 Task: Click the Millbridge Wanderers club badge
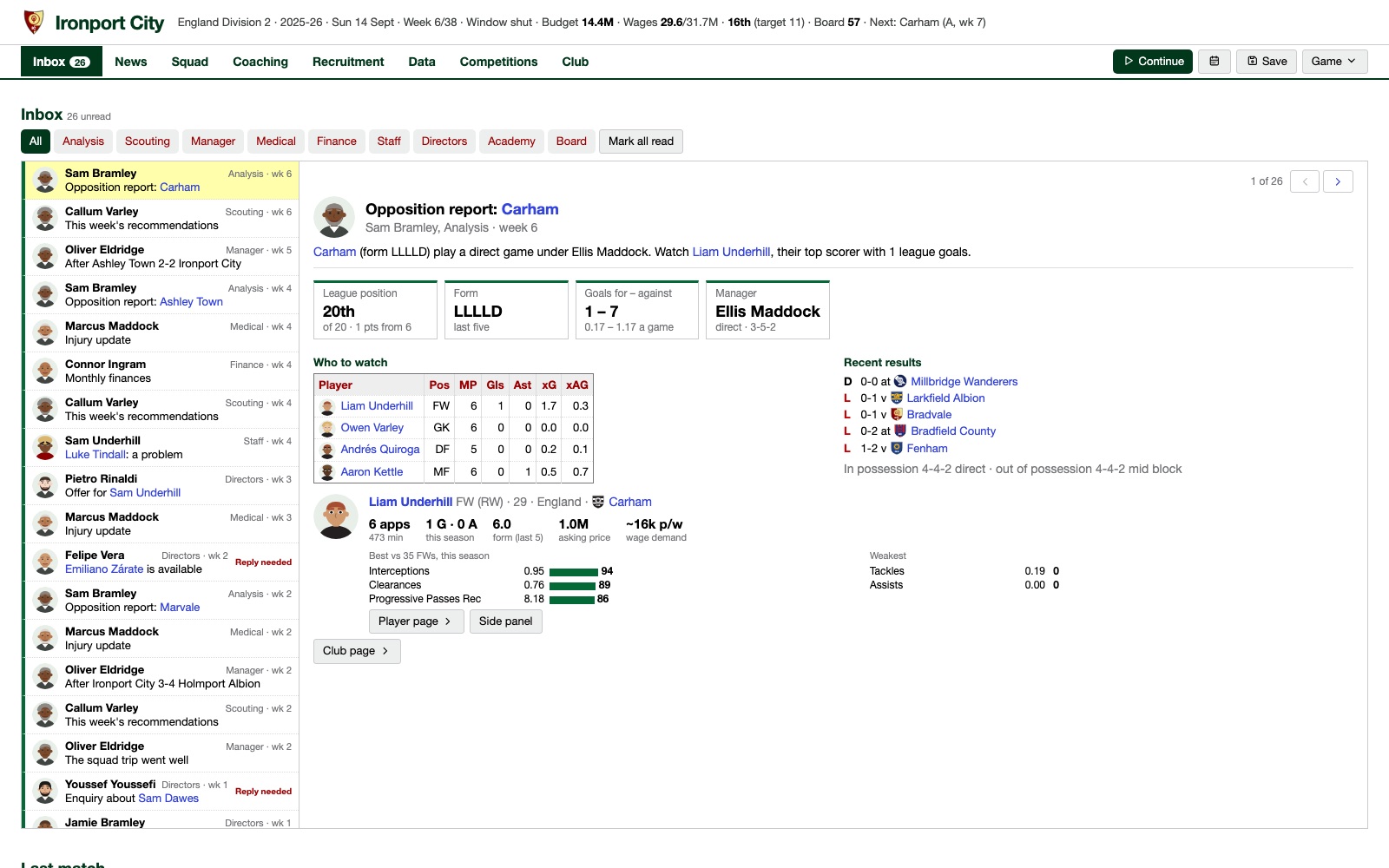[900, 381]
